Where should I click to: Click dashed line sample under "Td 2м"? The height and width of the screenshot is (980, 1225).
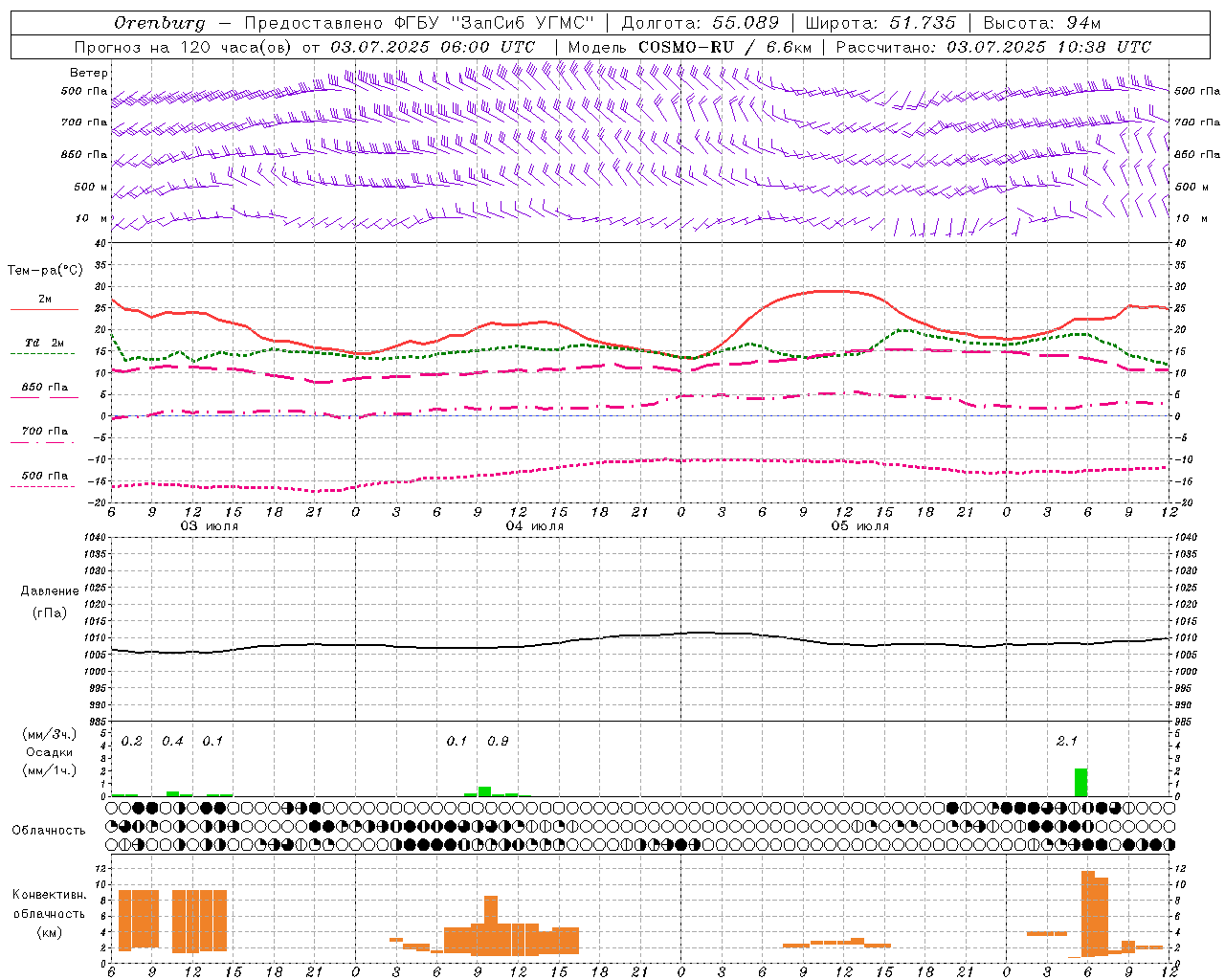click(x=44, y=354)
